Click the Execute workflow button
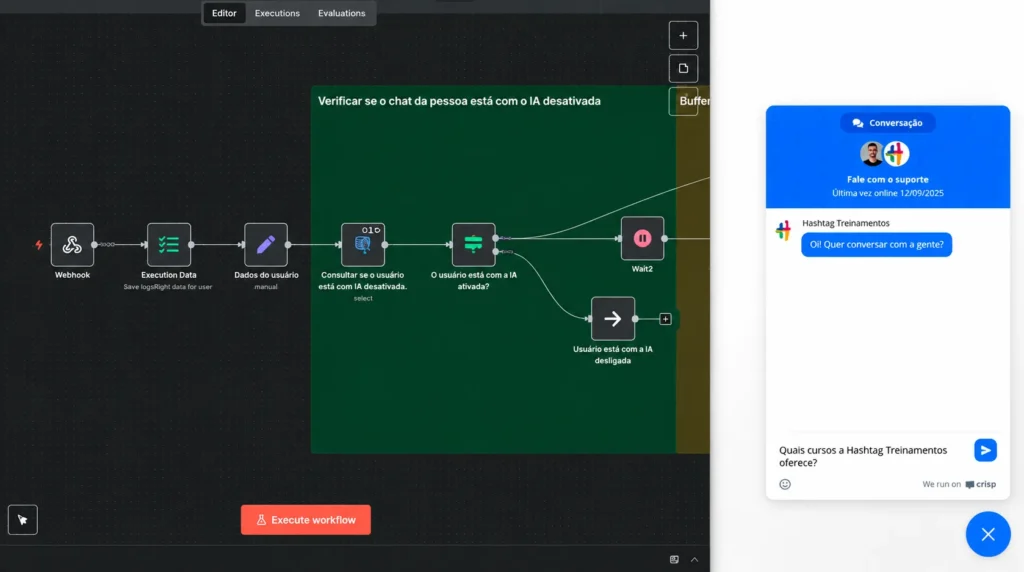This screenshot has height=572, width=1024. tap(306, 520)
